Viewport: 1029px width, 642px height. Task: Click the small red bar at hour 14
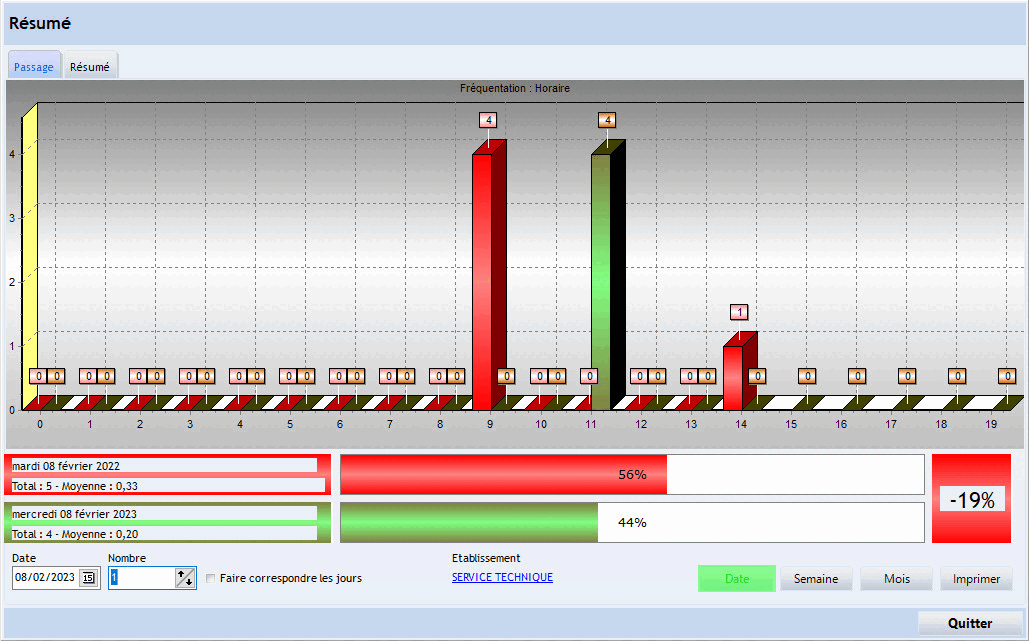point(733,377)
